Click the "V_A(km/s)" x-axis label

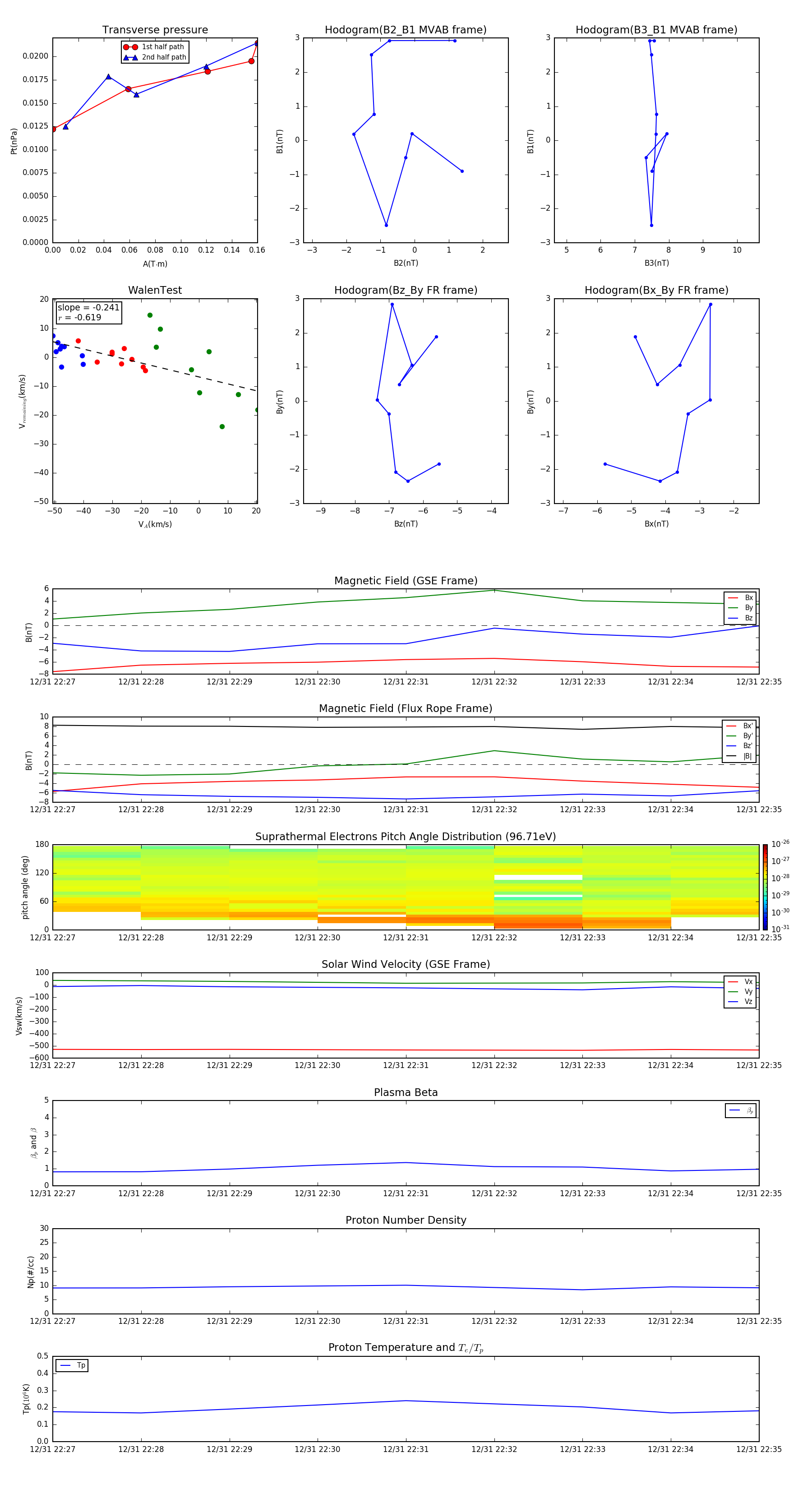tap(155, 524)
